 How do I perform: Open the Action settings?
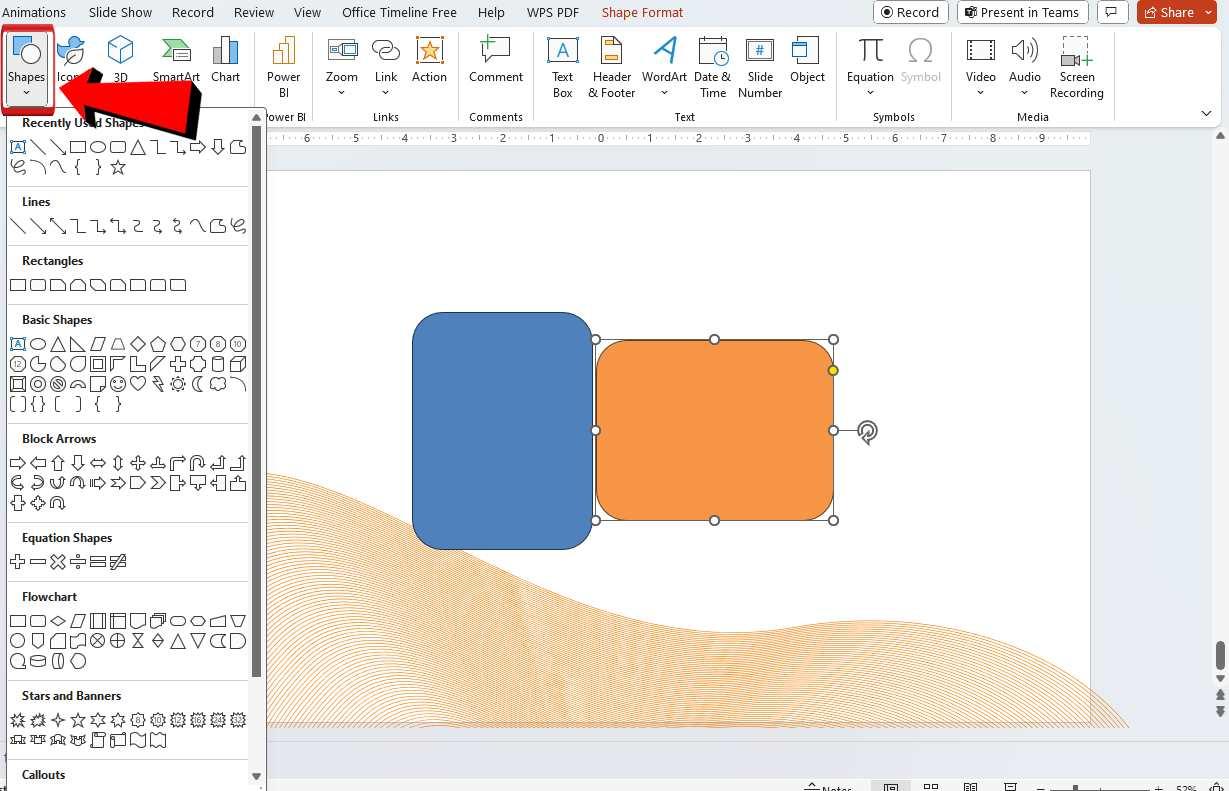click(430, 62)
